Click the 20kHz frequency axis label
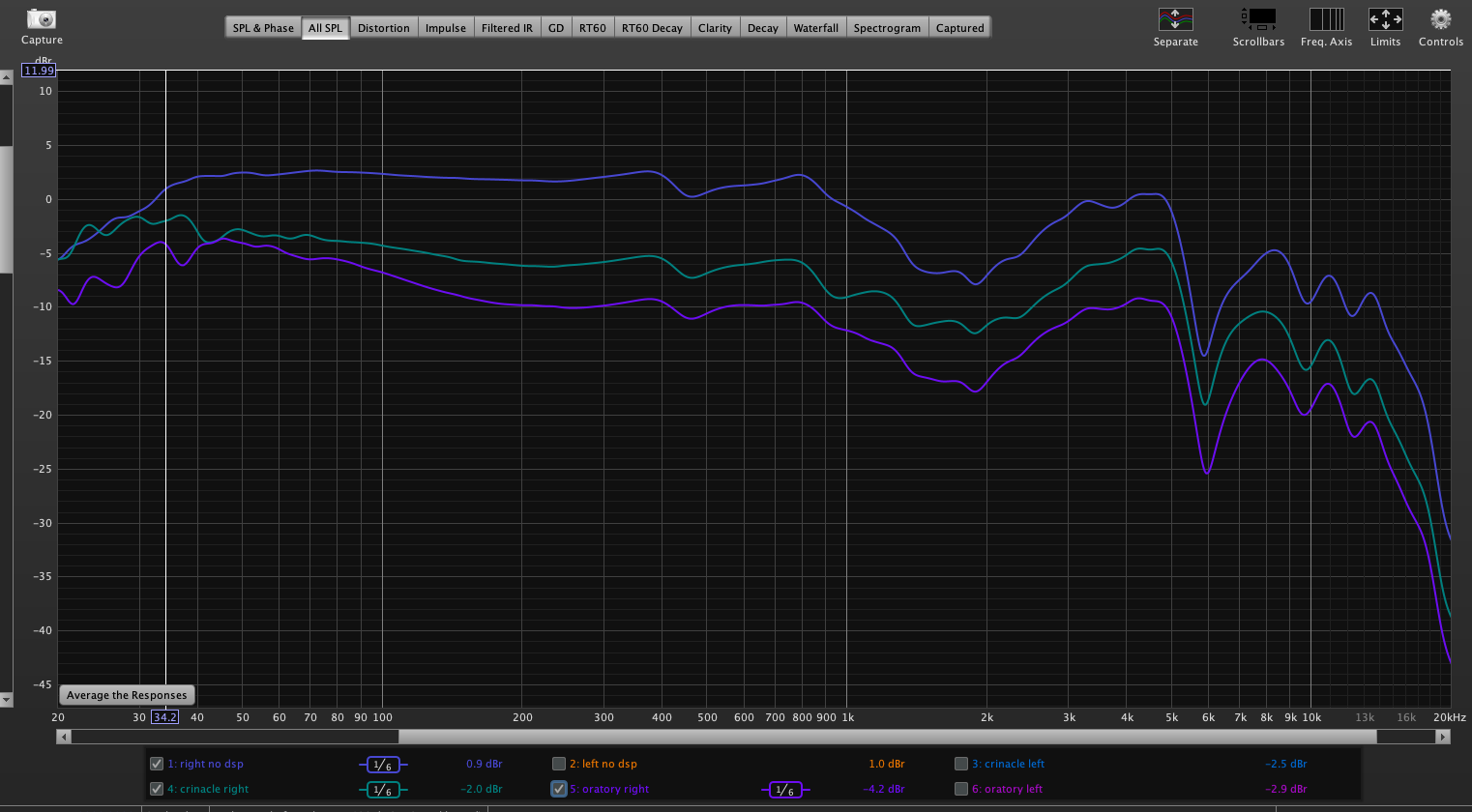Image resolution: width=1472 pixels, height=812 pixels. pos(1449,717)
